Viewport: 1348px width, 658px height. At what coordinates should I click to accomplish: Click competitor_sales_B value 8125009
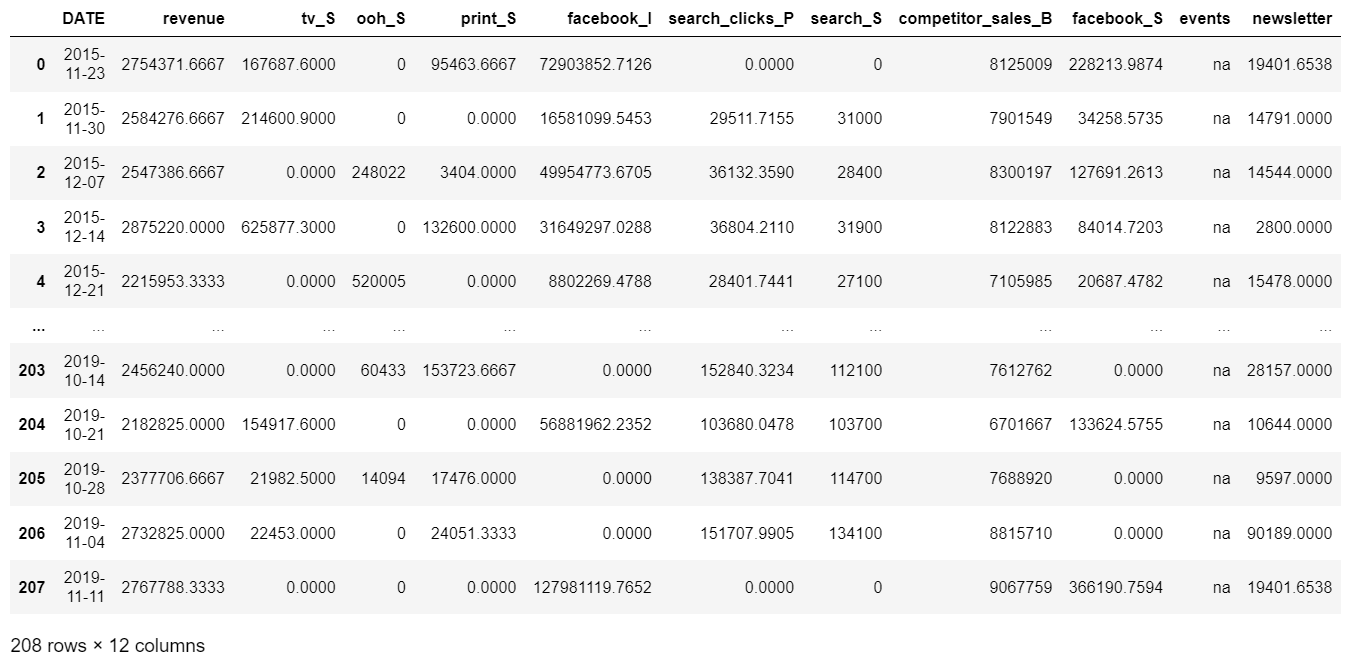tap(1021, 64)
